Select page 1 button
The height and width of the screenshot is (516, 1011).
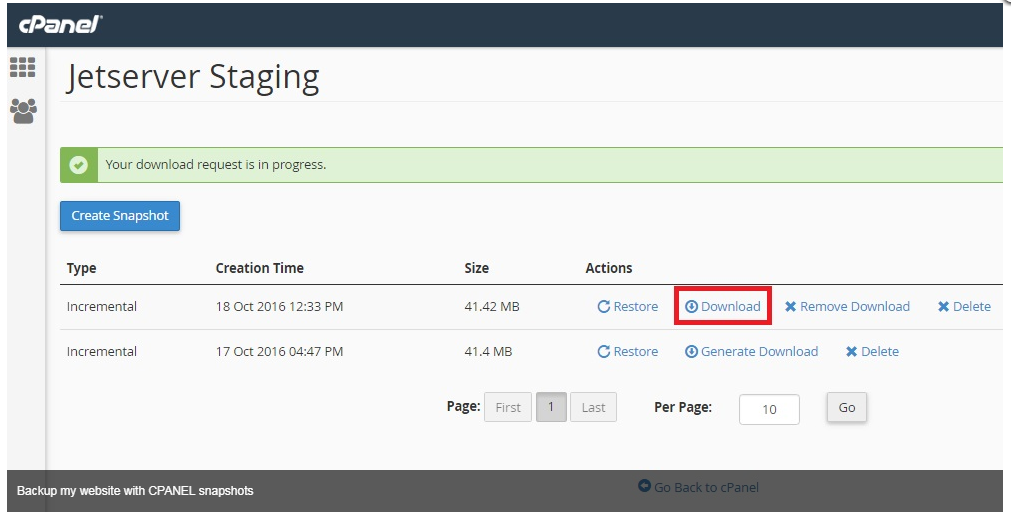point(551,407)
